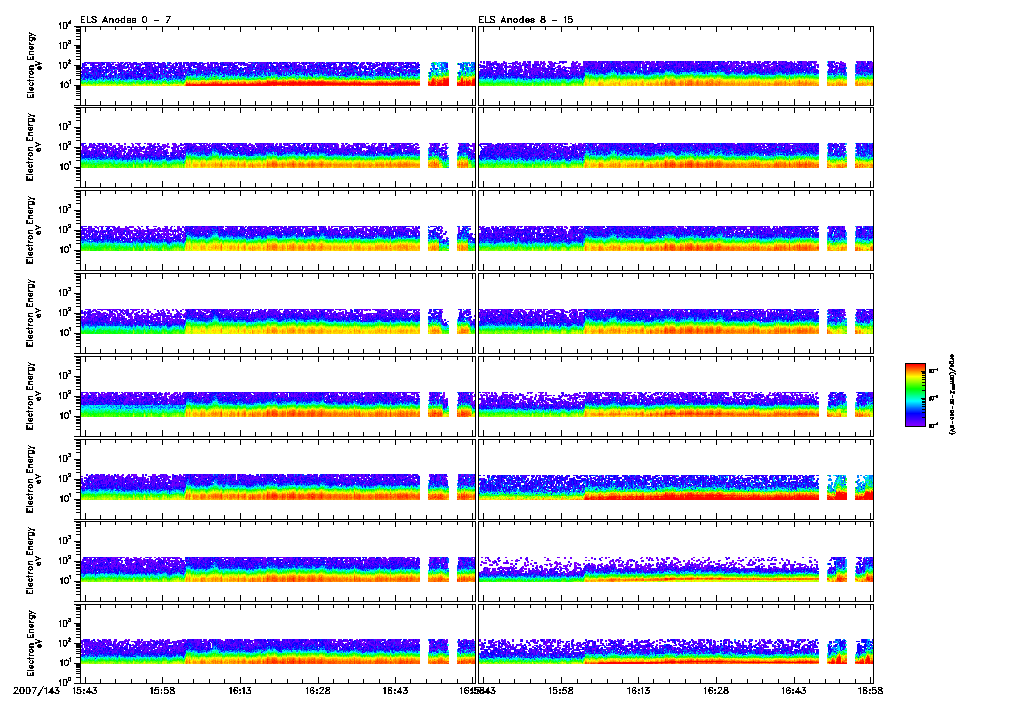Click the 16:58 time label under Anodes 8 - 15
The image size is (1024, 708).
click(870, 690)
